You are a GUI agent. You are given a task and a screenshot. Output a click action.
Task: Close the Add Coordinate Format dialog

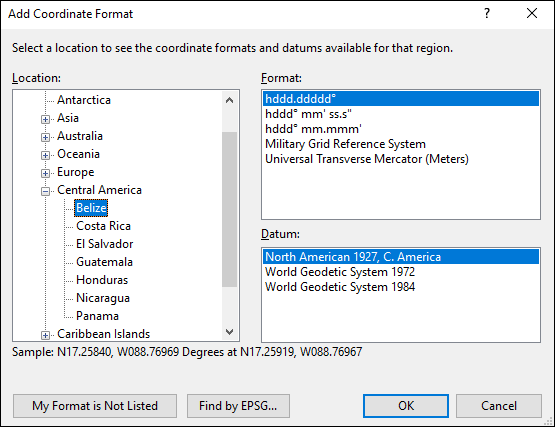point(532,13)
